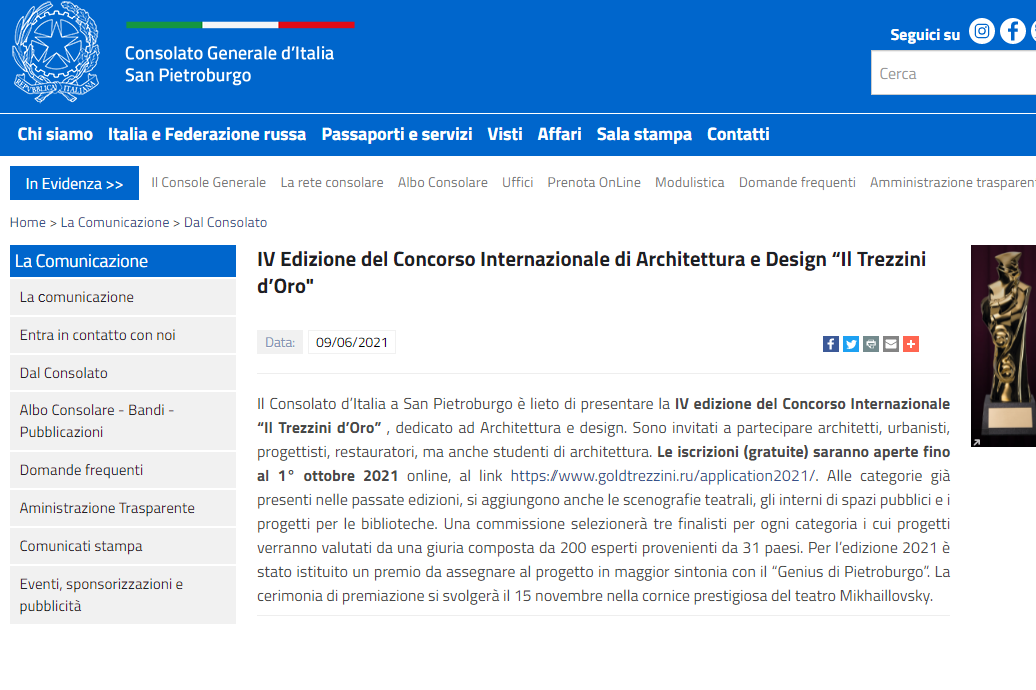Open Albo Consolare in the top bar
1036x690 pixels.
click(x=443, y=182)
